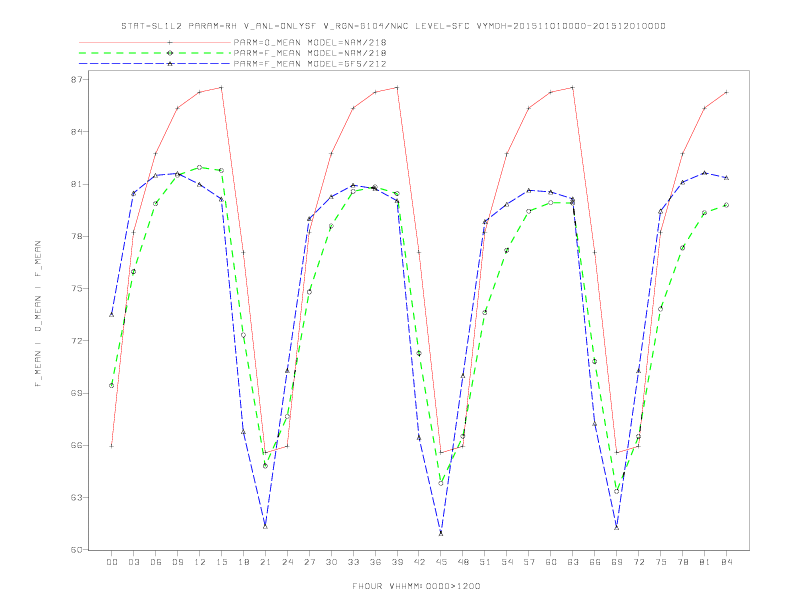Screen dimensions: 792x612
Task: Click x-axis tick label 24
Action: (287, 562)
